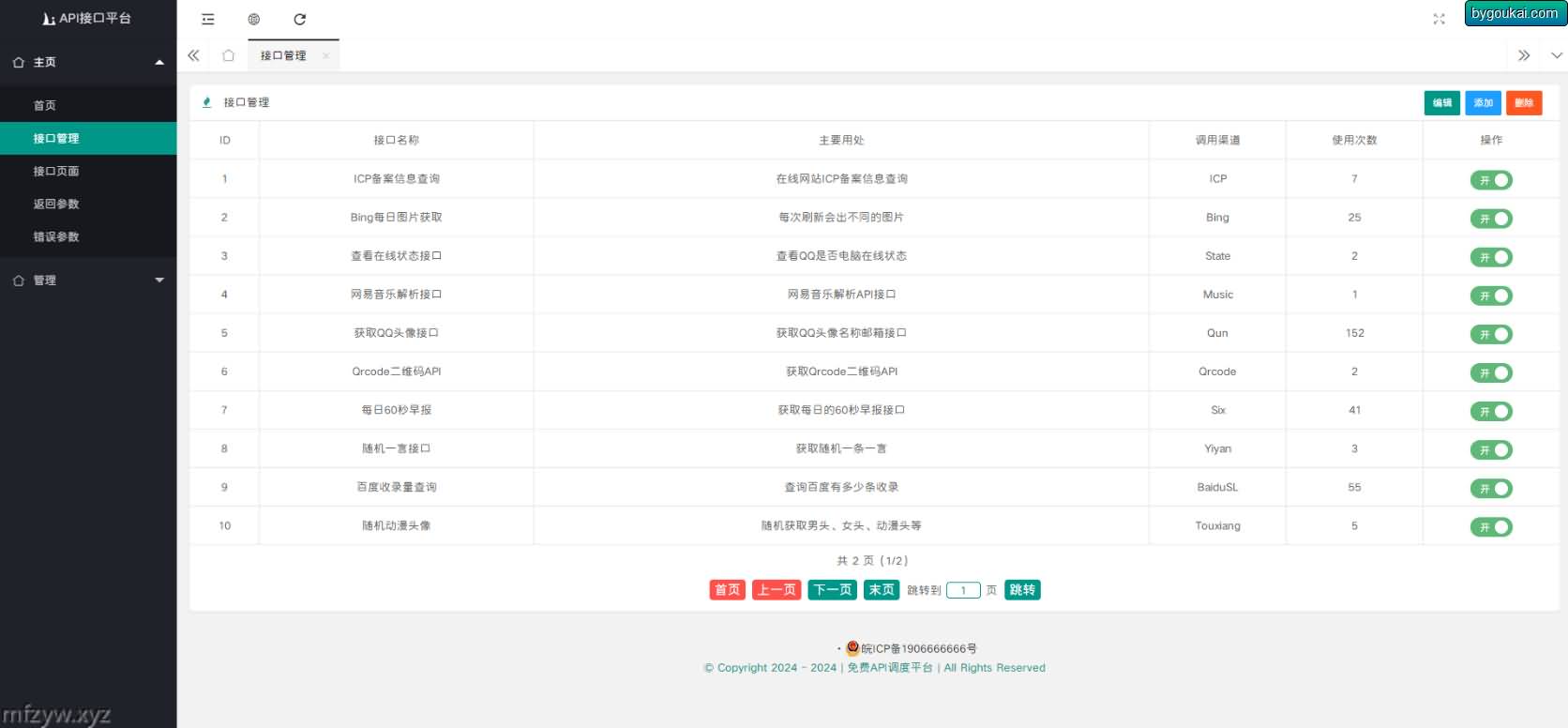This screenshot has width=1568, height=728.
Task: Turn off the 随机动漫头像 switch
Action: click(1490, 527)
